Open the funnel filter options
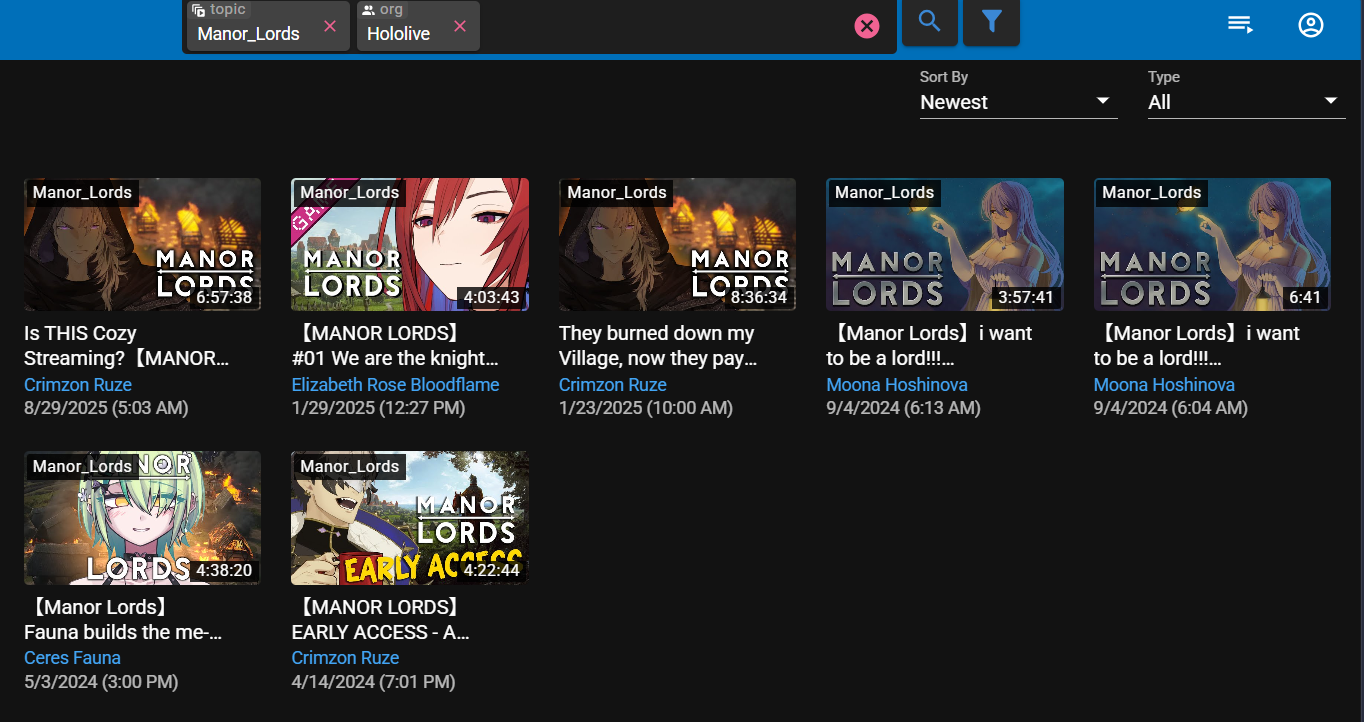This screenshot has height=722, width=1364. (x=991, y=21)
